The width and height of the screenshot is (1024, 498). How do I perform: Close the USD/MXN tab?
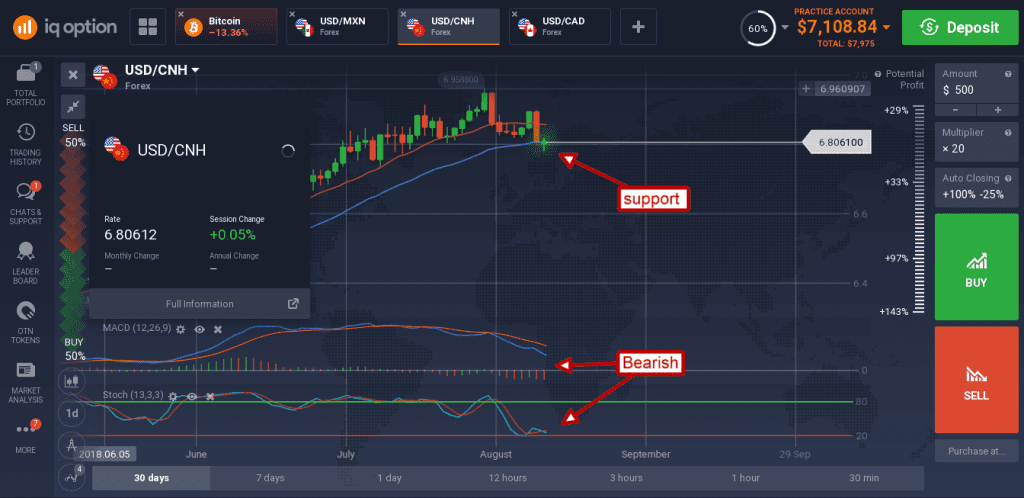click(292, 14)
